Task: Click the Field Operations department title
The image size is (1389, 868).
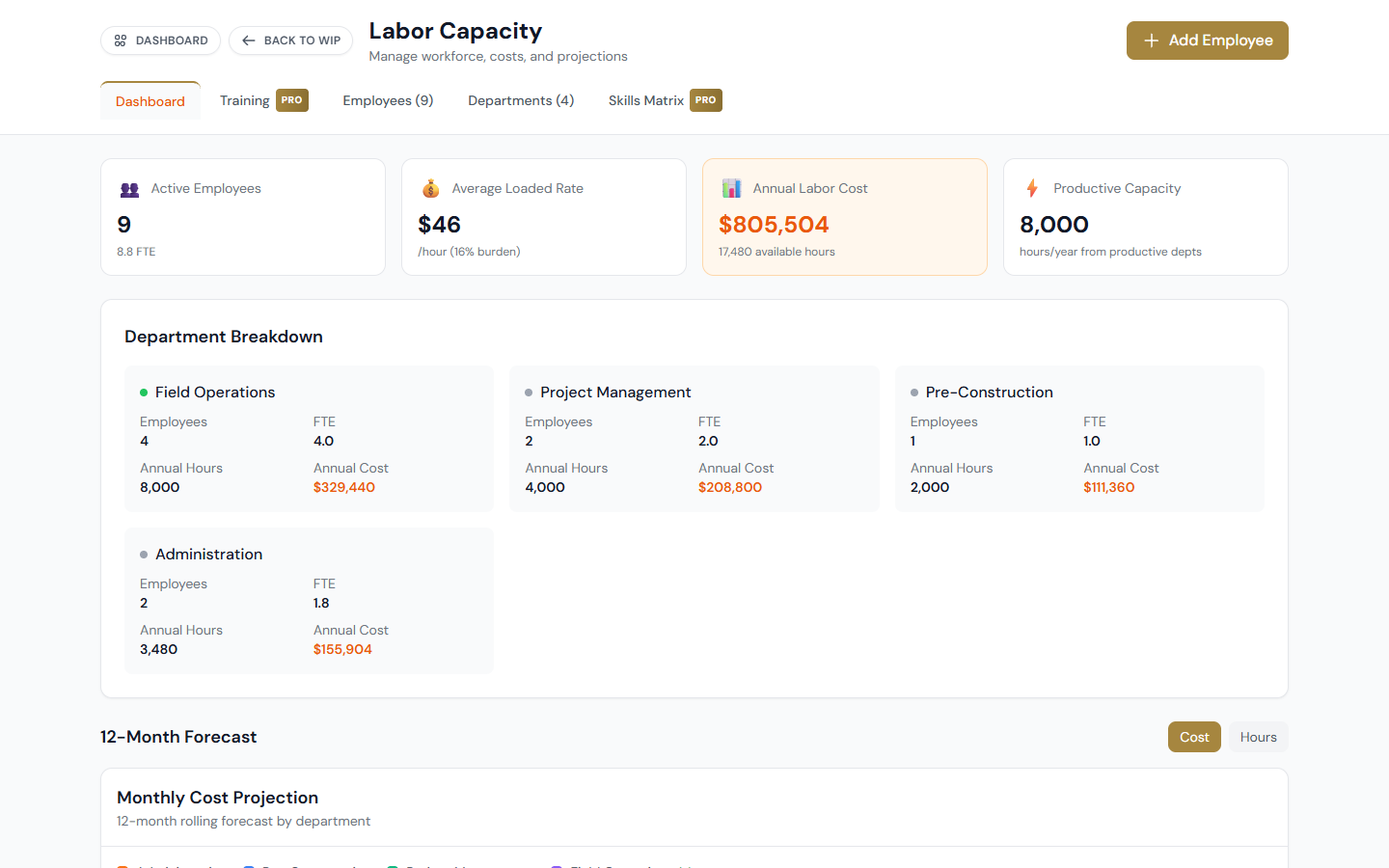Action: [215, 393]
